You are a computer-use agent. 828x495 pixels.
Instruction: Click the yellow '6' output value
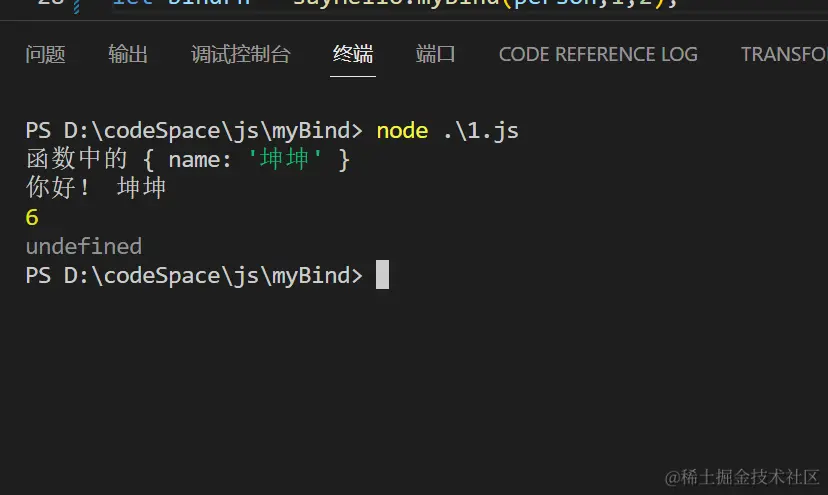click(32, 217)
